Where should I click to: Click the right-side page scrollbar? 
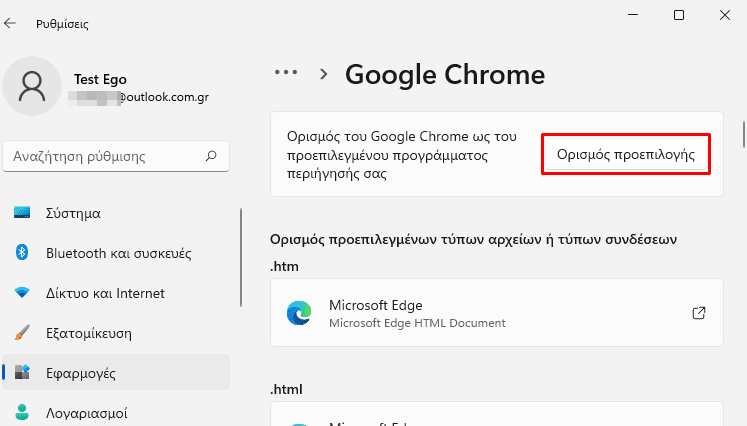[744, 135]
